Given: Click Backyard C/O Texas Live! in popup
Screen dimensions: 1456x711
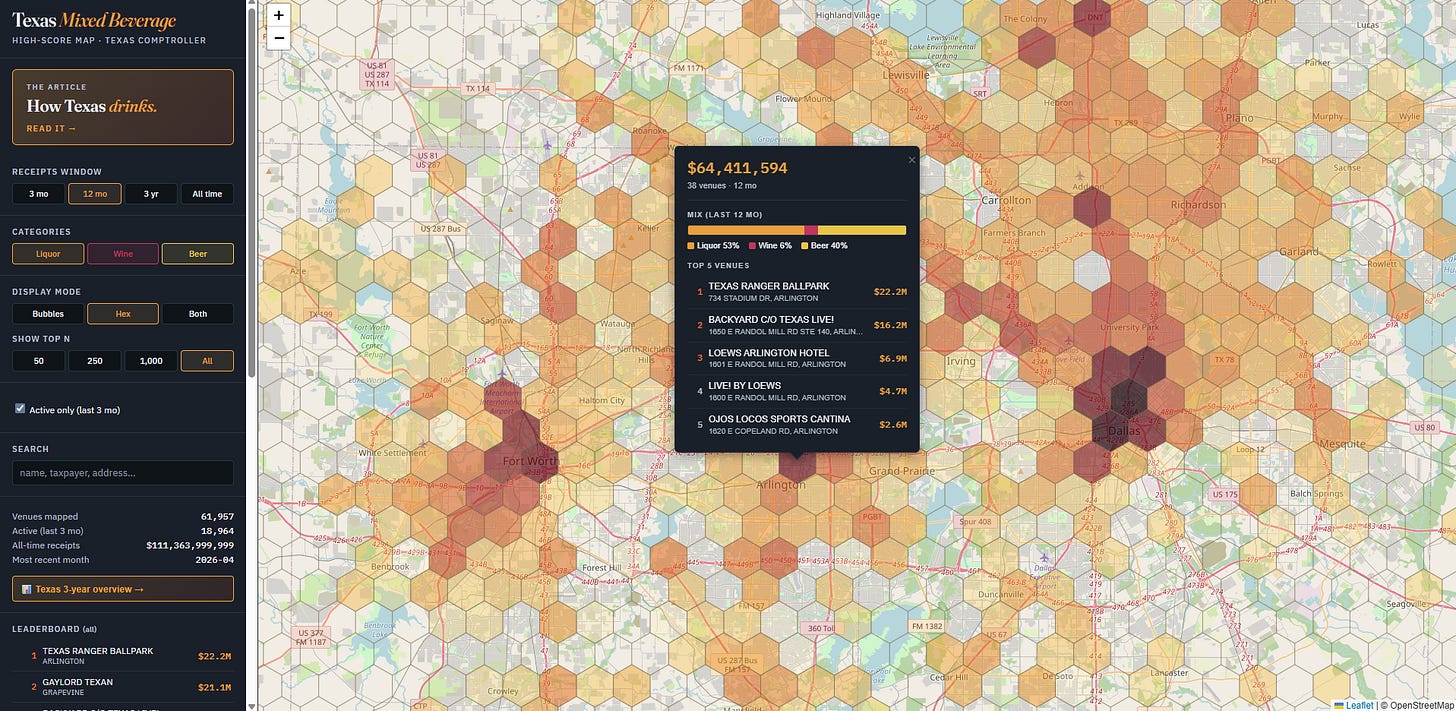Looking at the screenshot, I should pos(797,325).
